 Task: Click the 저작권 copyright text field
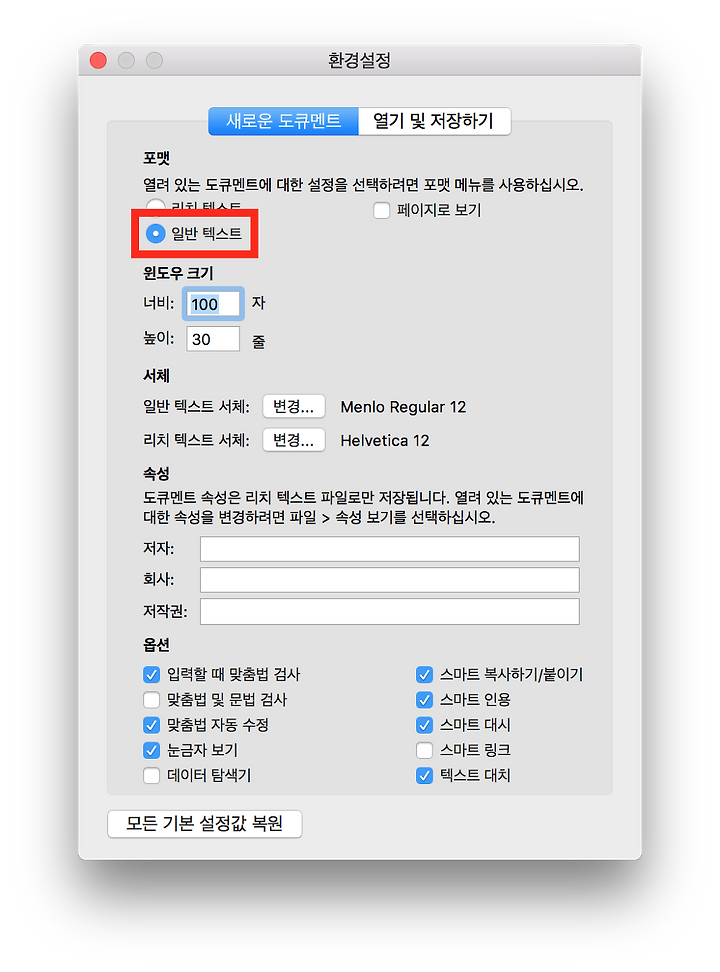(x=389, y=611)
